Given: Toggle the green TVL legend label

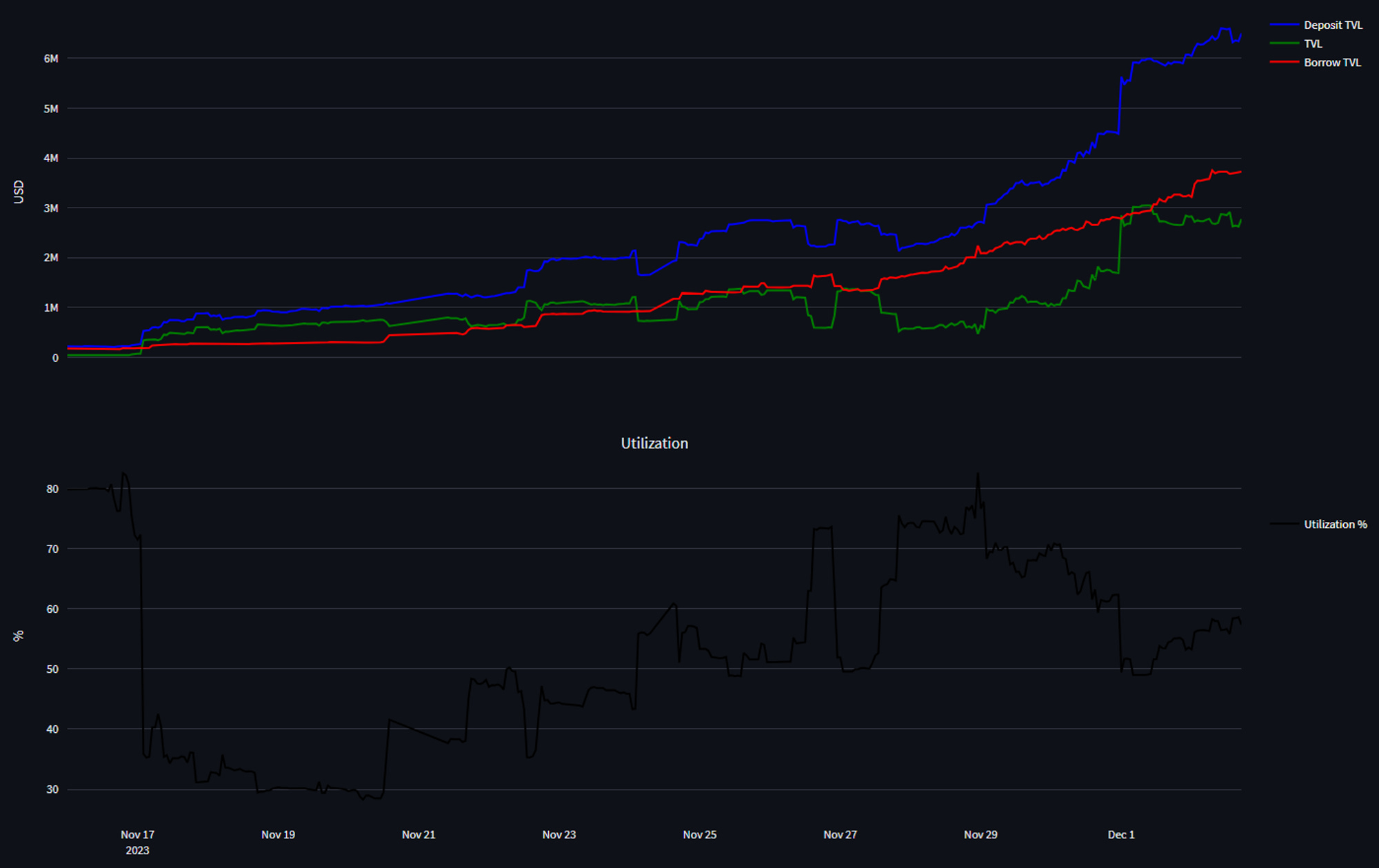Looking at the screenshot, I should [1313, 43].
